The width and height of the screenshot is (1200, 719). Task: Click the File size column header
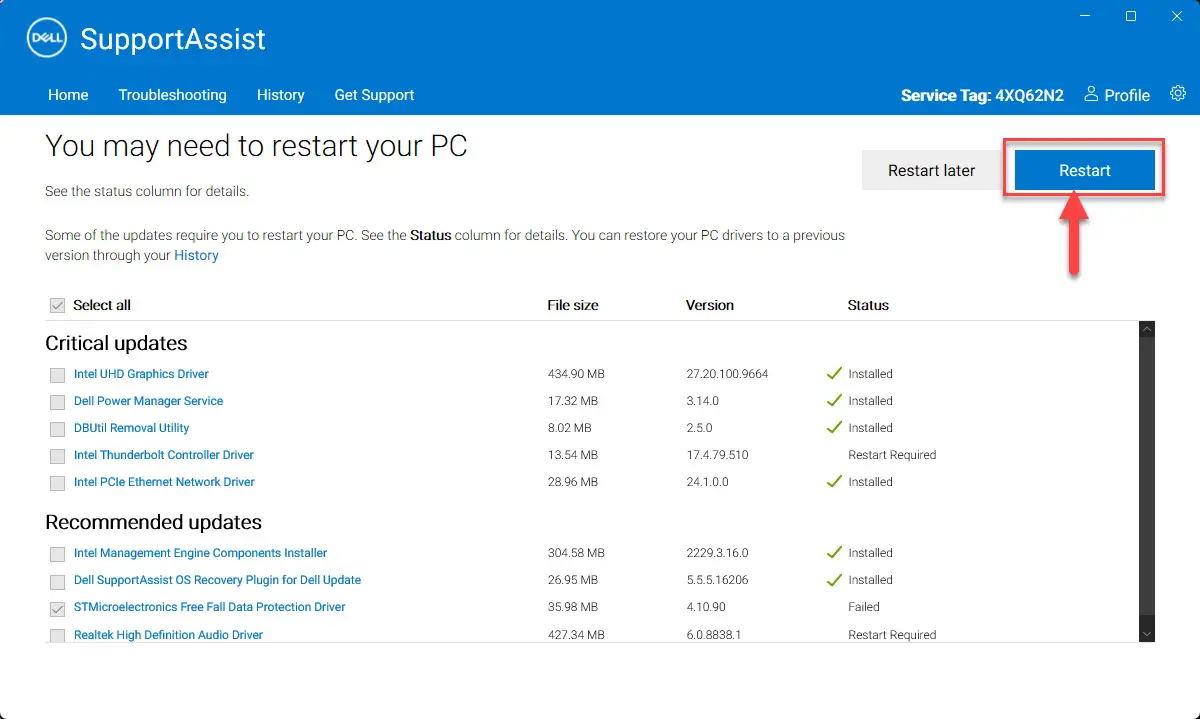pos(573,305)
